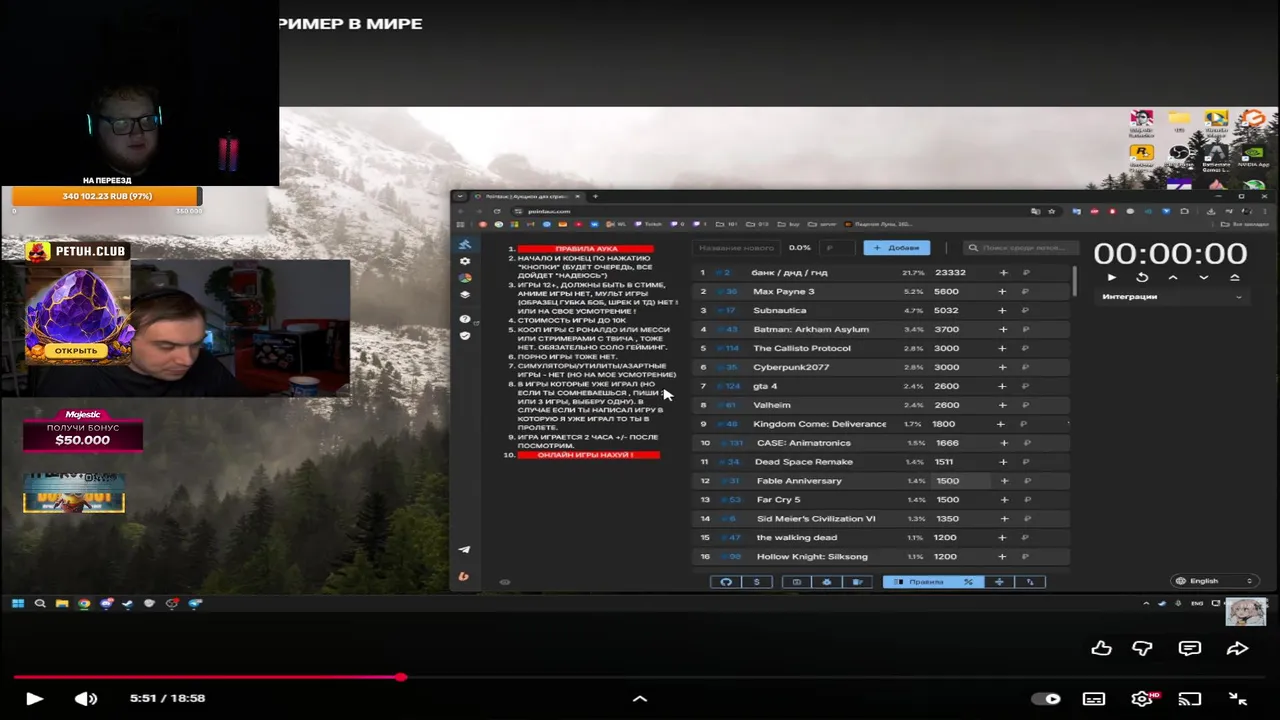Screen dimensions: 1280x720
Task: Like the video with thumbs up
Action: coord(1101,648)
